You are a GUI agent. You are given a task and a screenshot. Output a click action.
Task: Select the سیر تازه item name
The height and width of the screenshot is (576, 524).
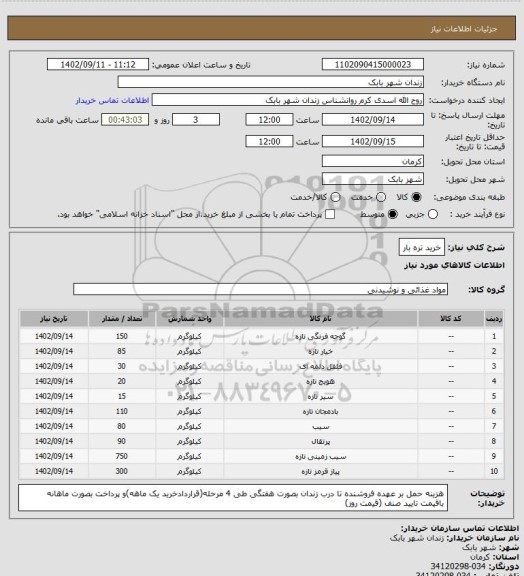320,397
